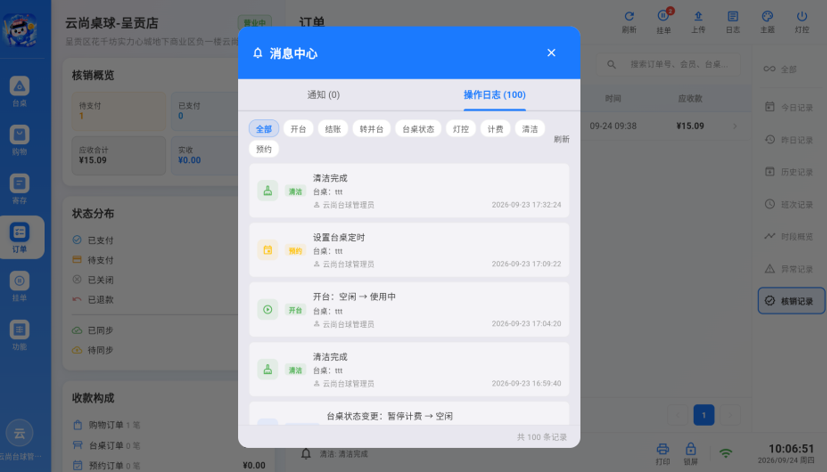
Task: Open the 清洁完成 log at 17:32:24
Action: (x=409, y=190)
